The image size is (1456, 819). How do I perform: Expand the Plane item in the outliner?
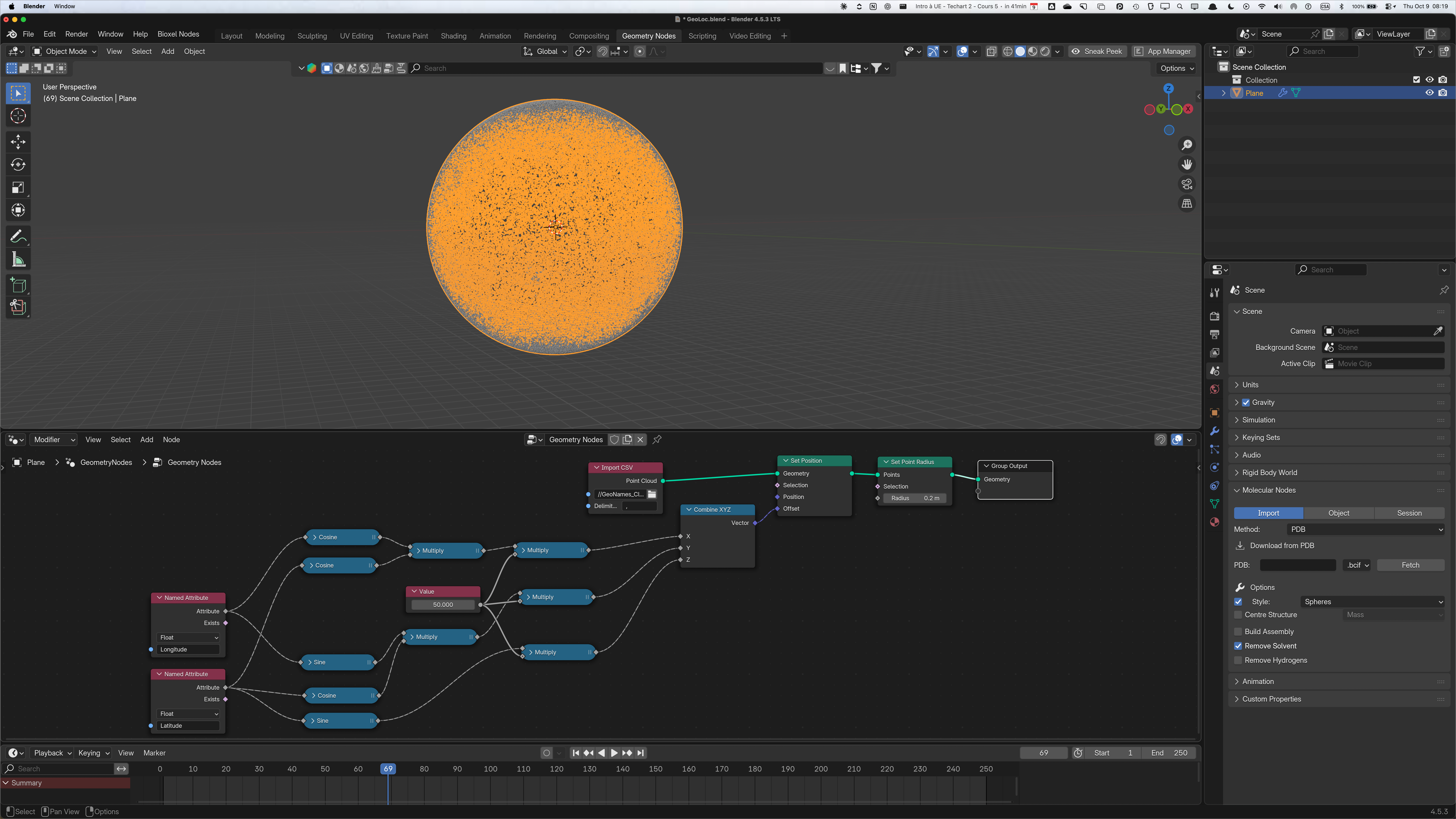pos(1224,93)
